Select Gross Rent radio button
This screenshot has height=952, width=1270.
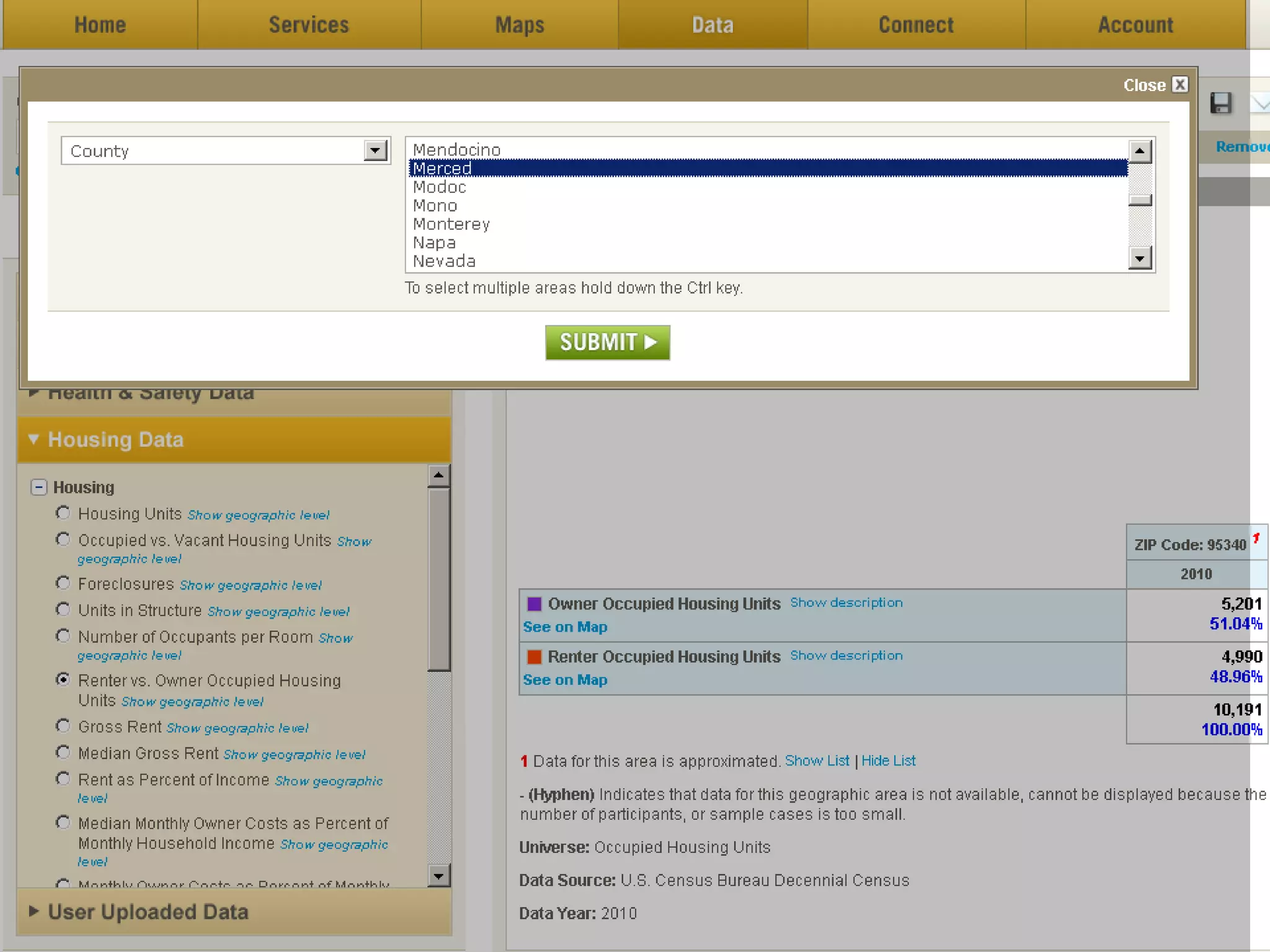click(x=63, y=726)
